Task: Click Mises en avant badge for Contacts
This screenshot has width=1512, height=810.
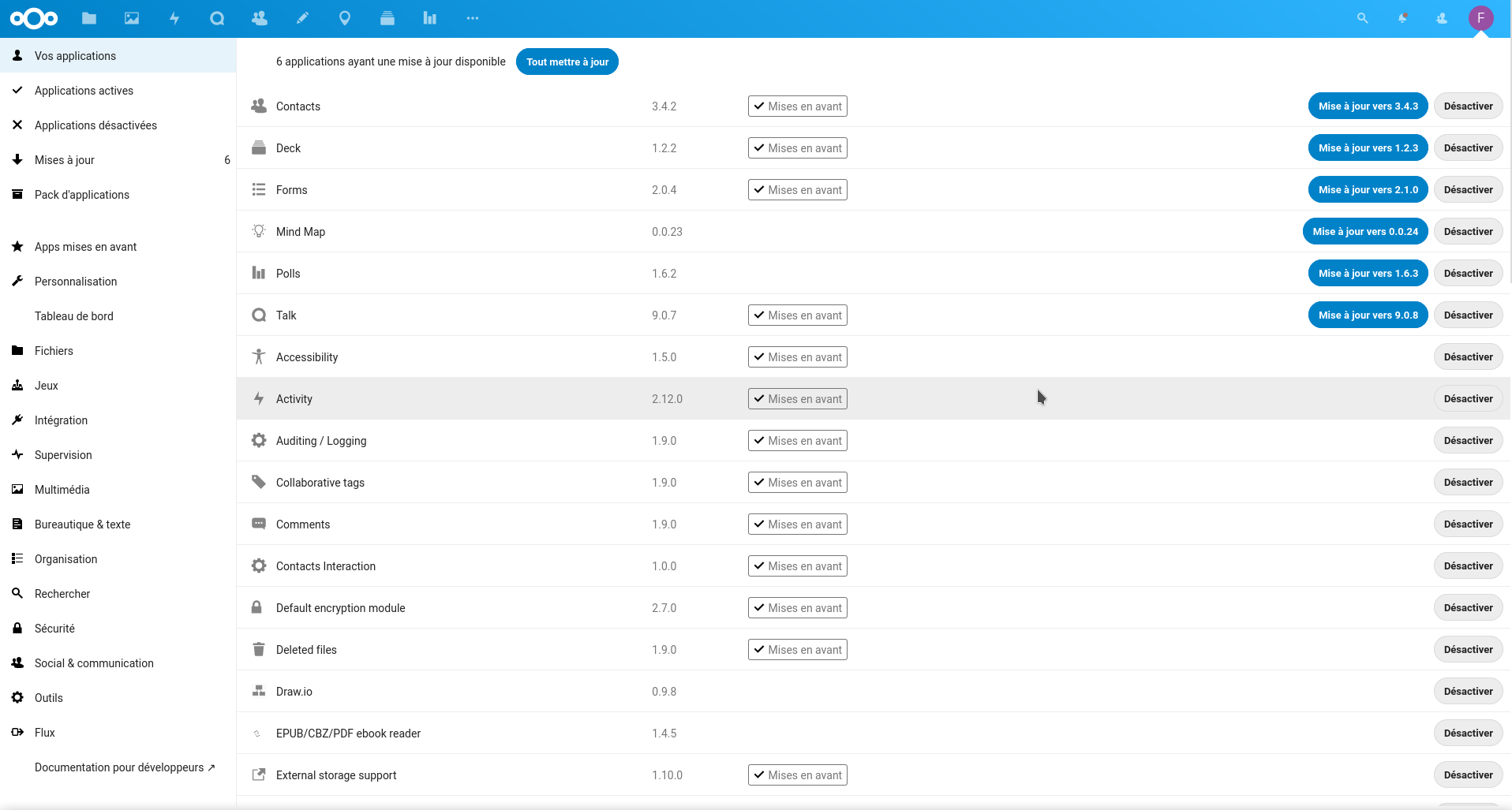Action: tap(797, 106)
